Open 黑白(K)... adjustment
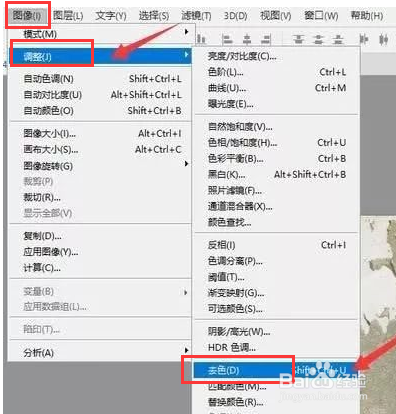Image resolution: width=396 pixels, height=414 pixels. coord(277,174)
